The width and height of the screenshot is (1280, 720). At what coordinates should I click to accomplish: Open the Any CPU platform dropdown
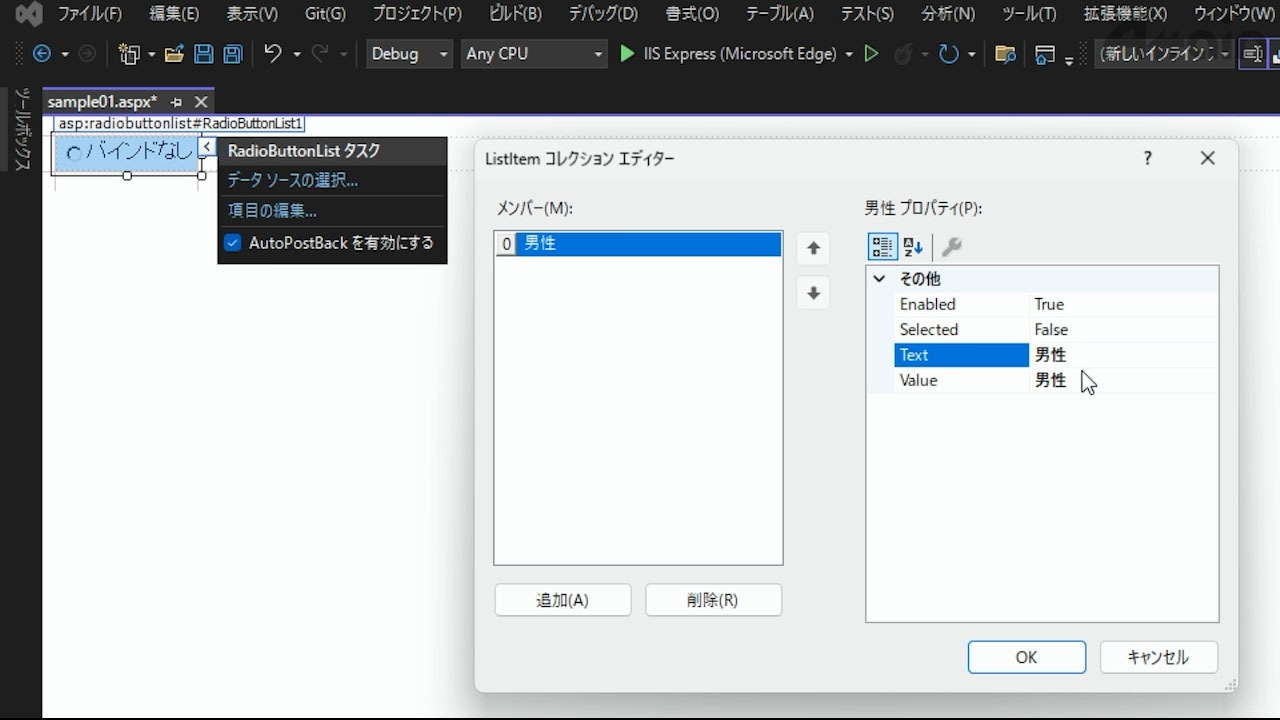coord(534,54)
